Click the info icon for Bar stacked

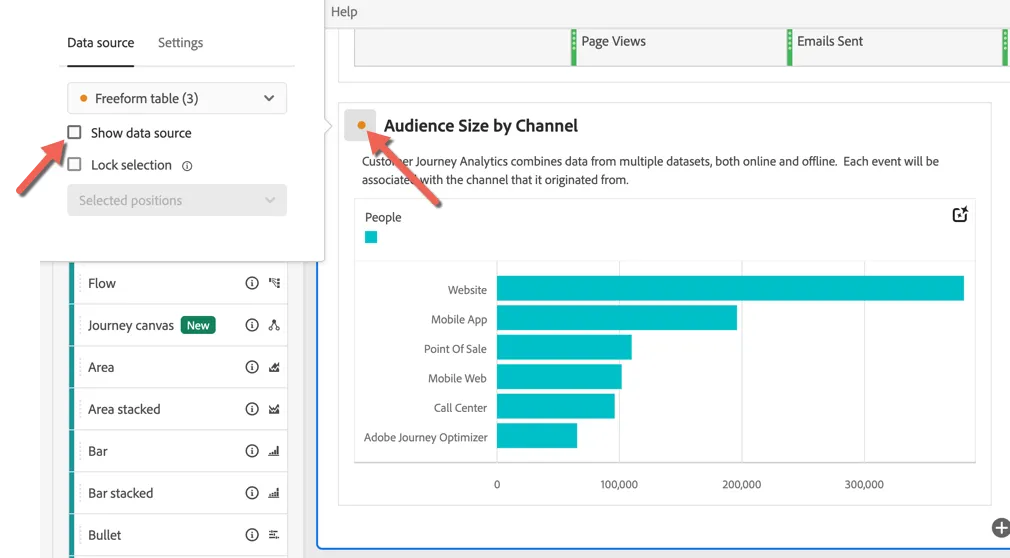pos(252,492)
